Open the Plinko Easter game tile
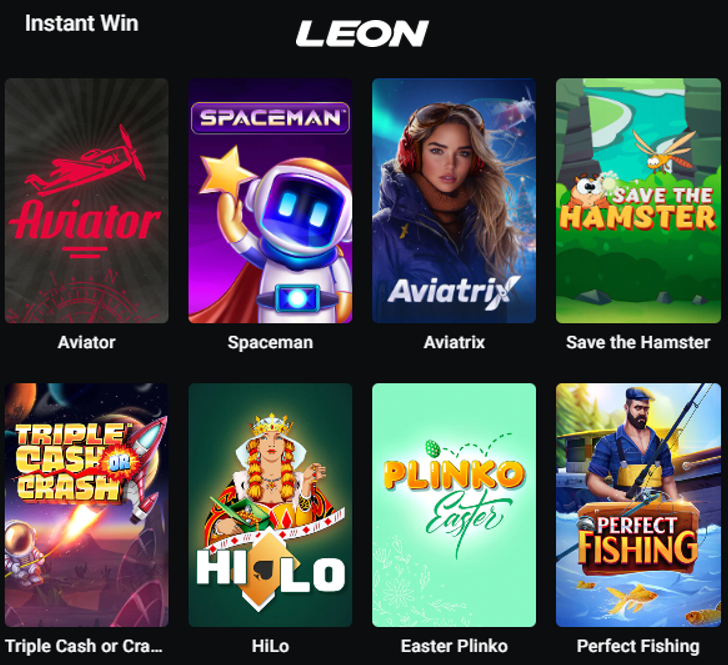This screenshot has width=728, height=665. point(454,505)
